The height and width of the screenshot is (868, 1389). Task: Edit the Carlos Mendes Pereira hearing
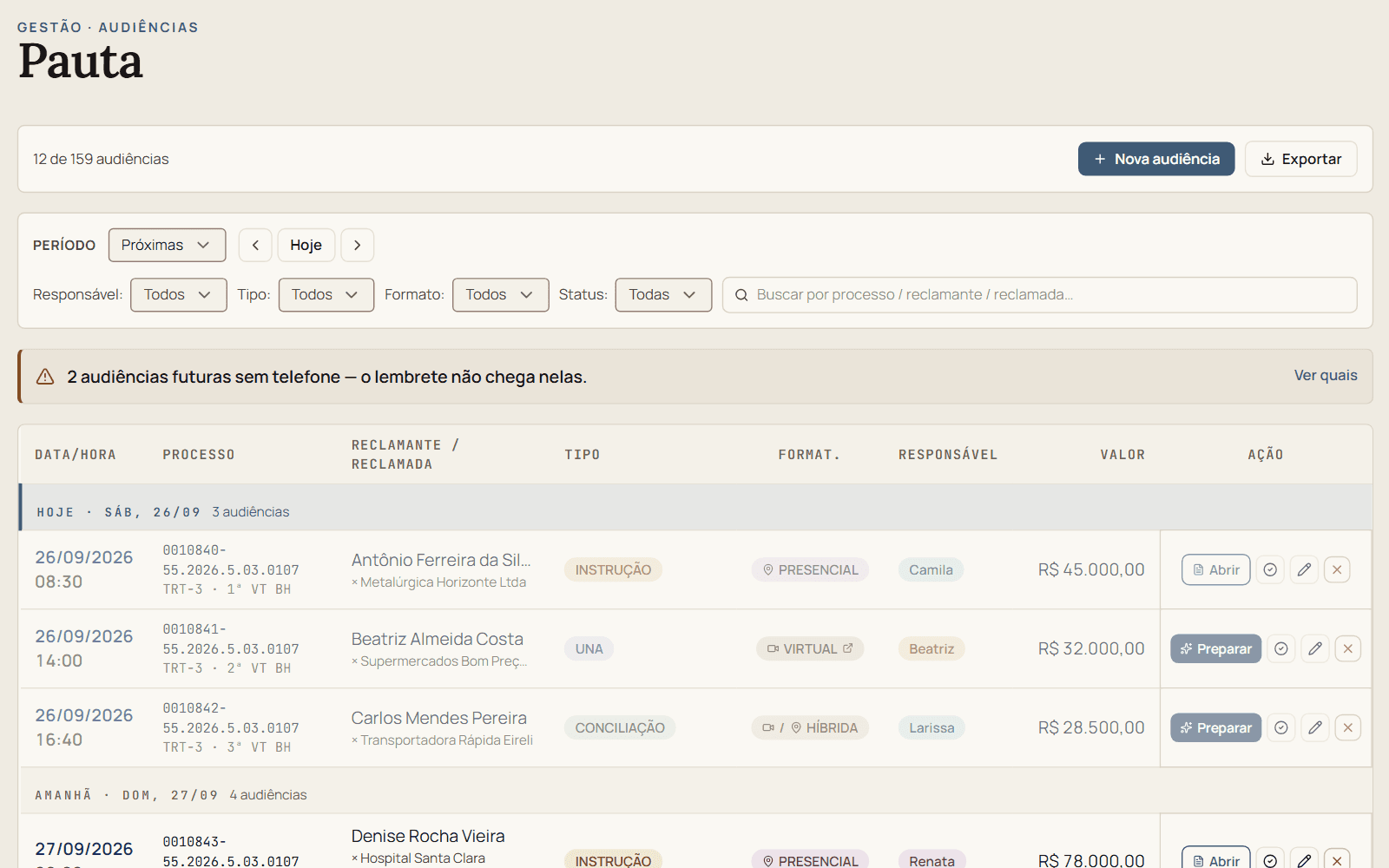point(1315,727)
